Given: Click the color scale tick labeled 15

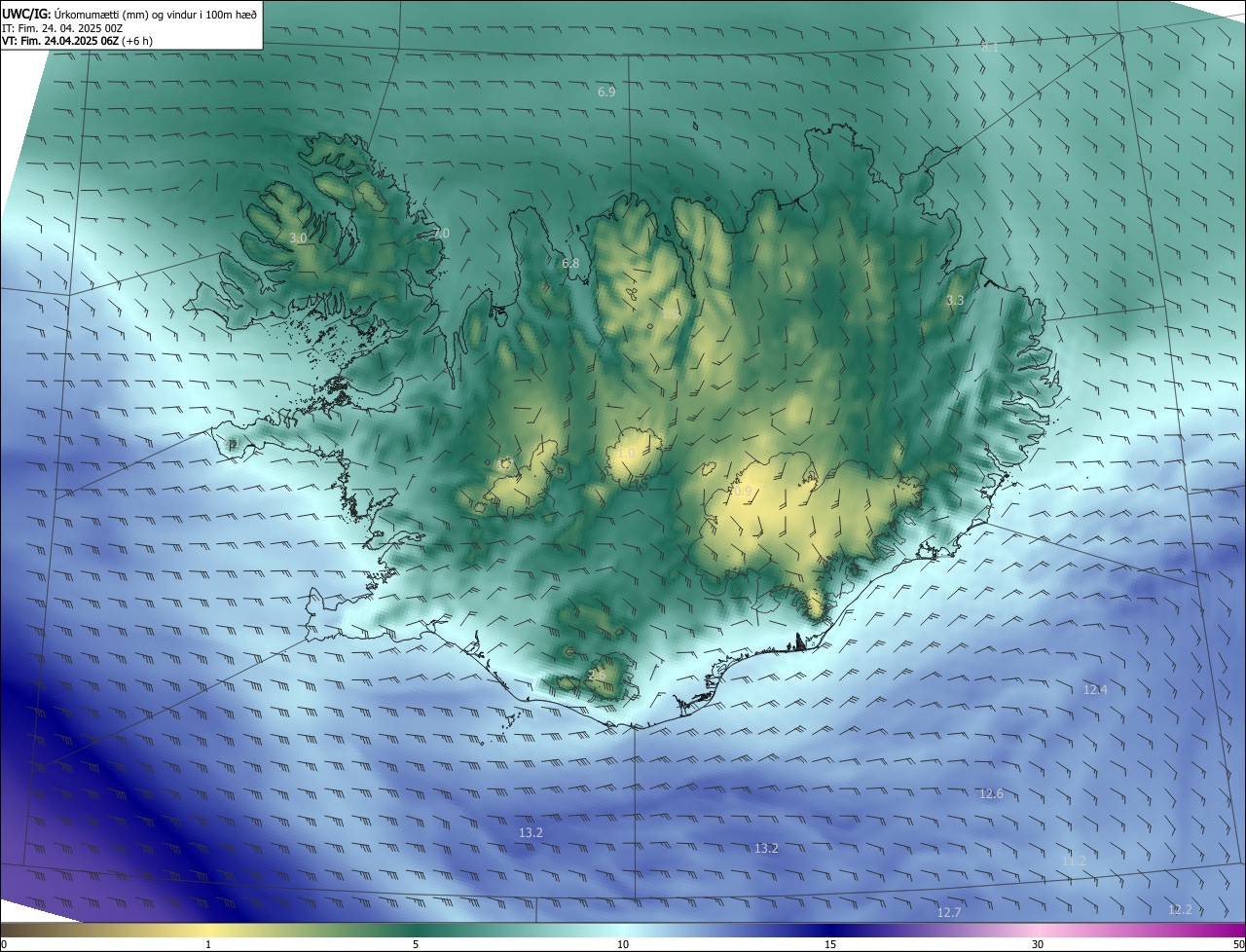Looking at the screenshot, I should click(x=830, y=944).
